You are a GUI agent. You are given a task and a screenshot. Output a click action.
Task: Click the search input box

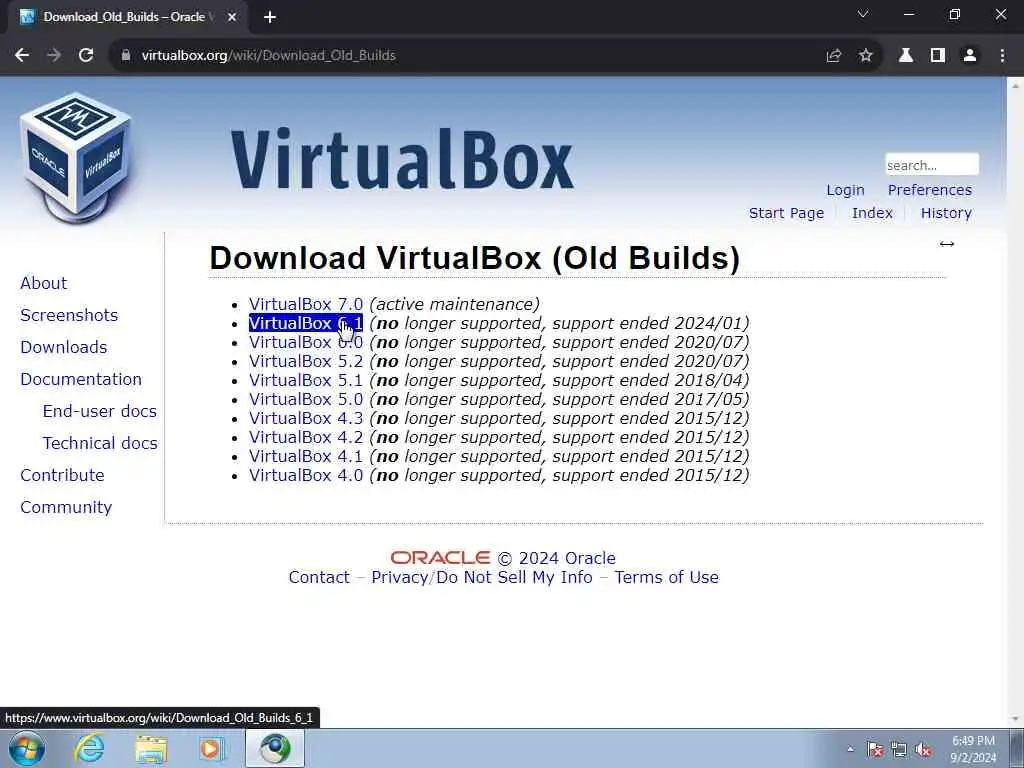932,165
